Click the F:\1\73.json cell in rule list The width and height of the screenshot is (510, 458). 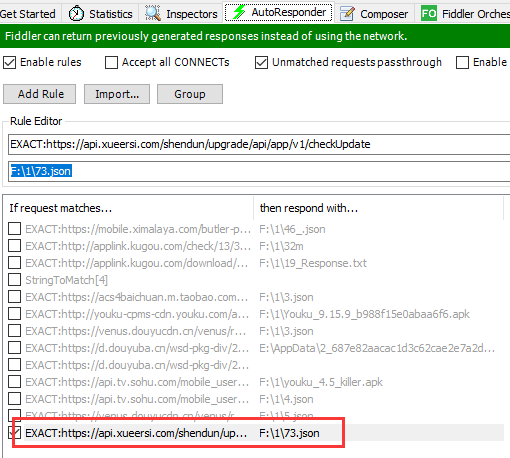pos(289,433)
